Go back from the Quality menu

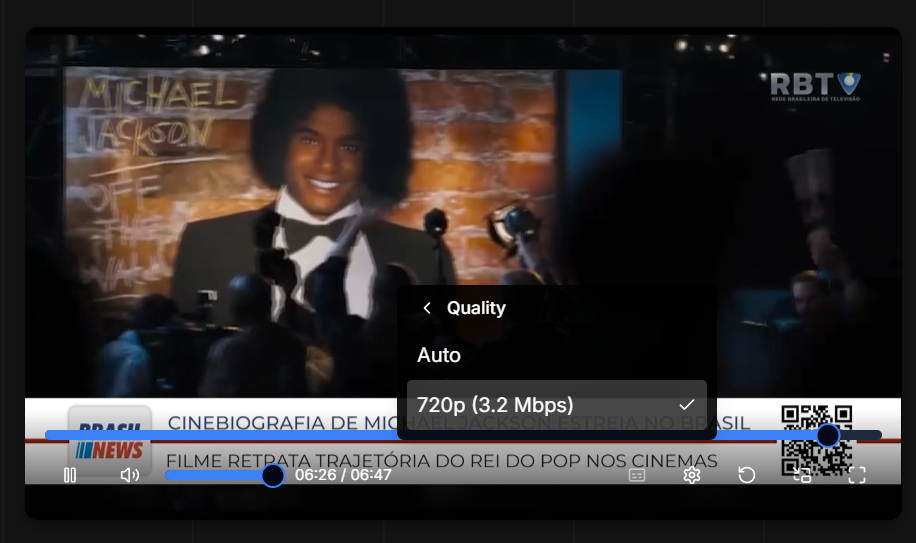coord(427,308)
